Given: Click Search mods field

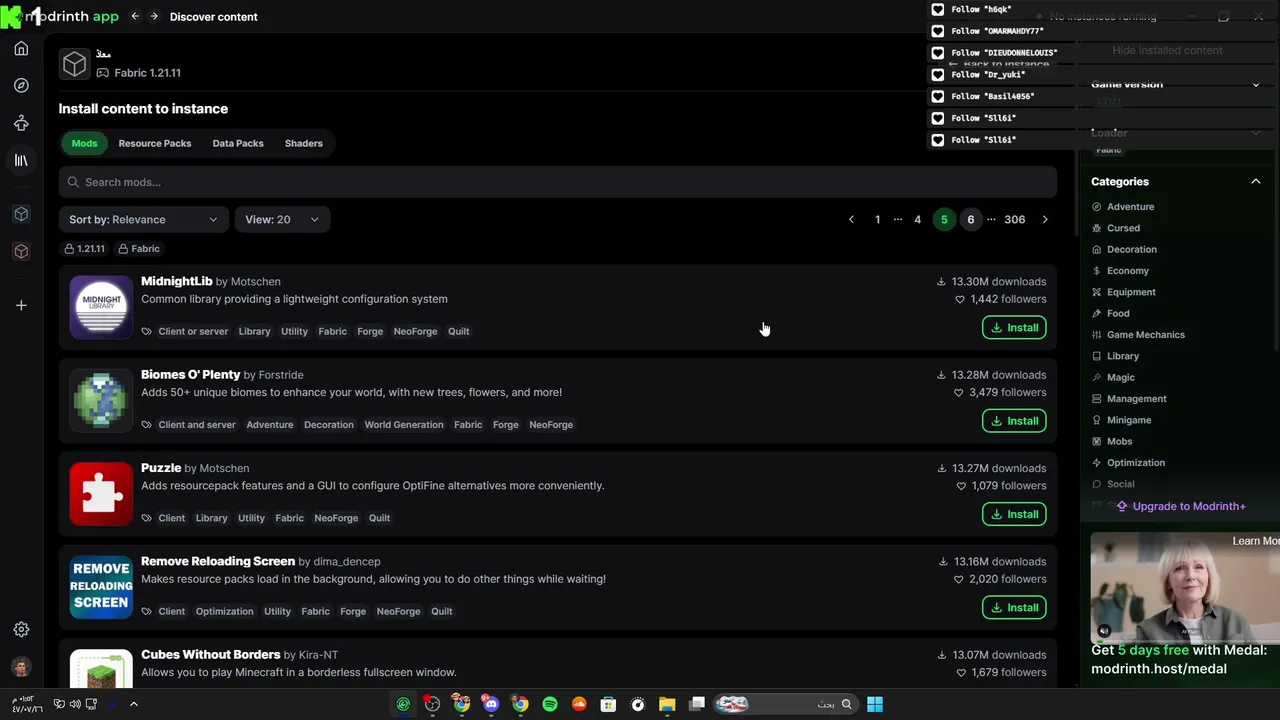Looking at the screenshot, I should [558, 182].
